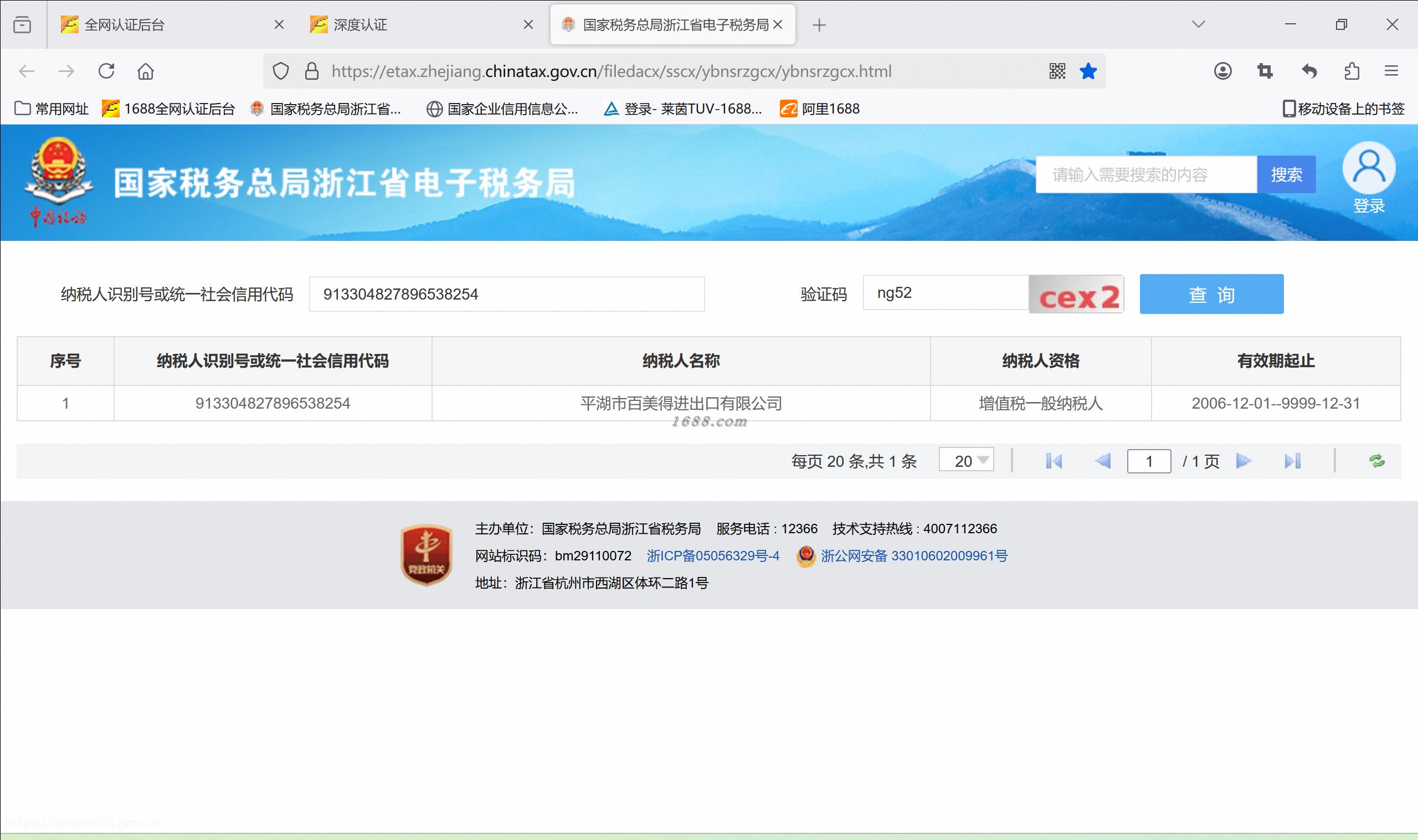Click next page arrow in pagination

pos(1243,461)
